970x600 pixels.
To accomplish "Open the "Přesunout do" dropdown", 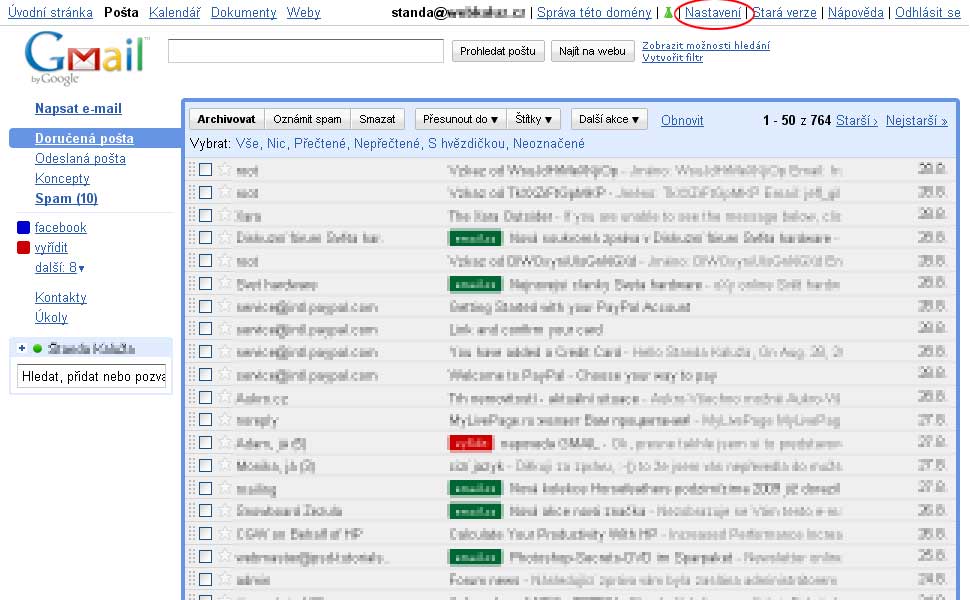I will (461, 119).
